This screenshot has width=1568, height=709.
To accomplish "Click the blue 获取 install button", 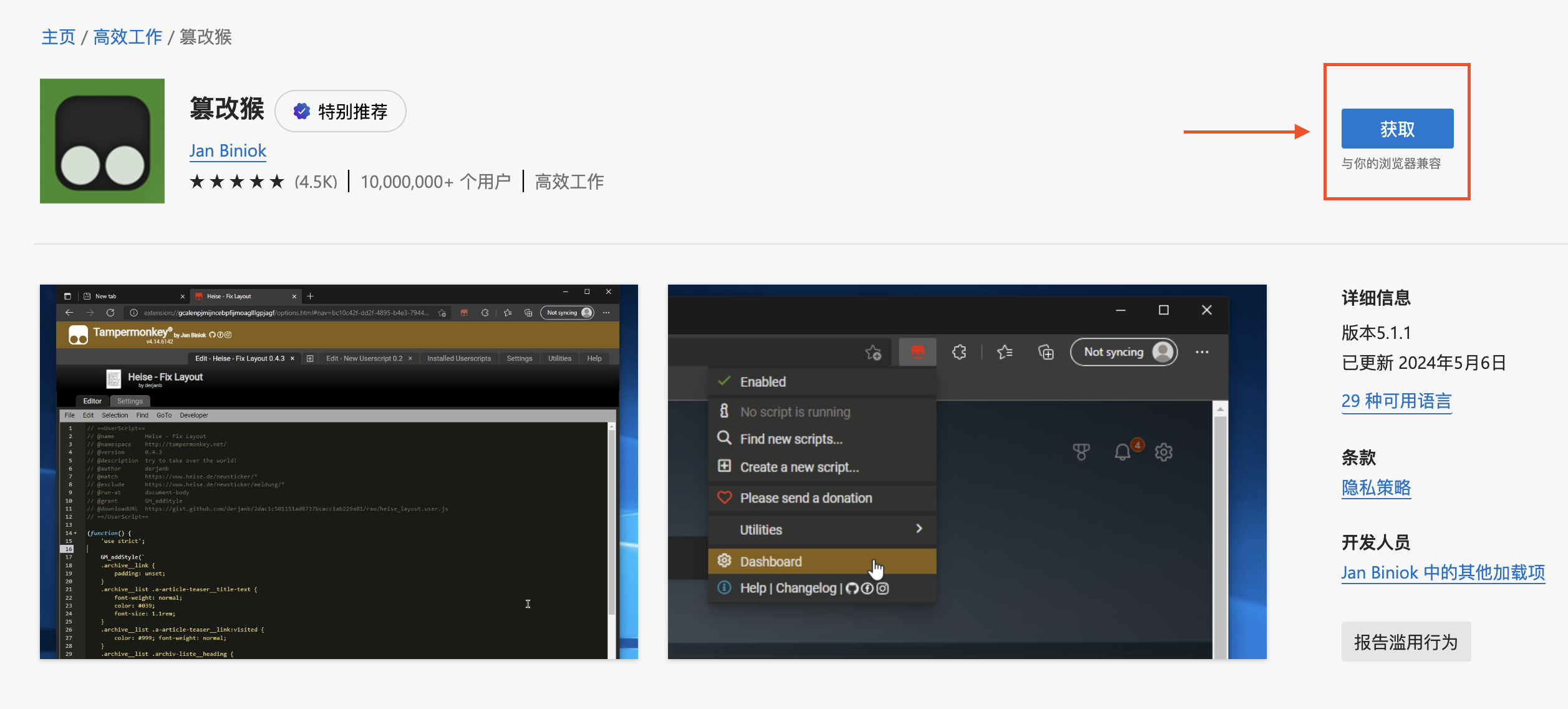I will [x=1397, y=128].
